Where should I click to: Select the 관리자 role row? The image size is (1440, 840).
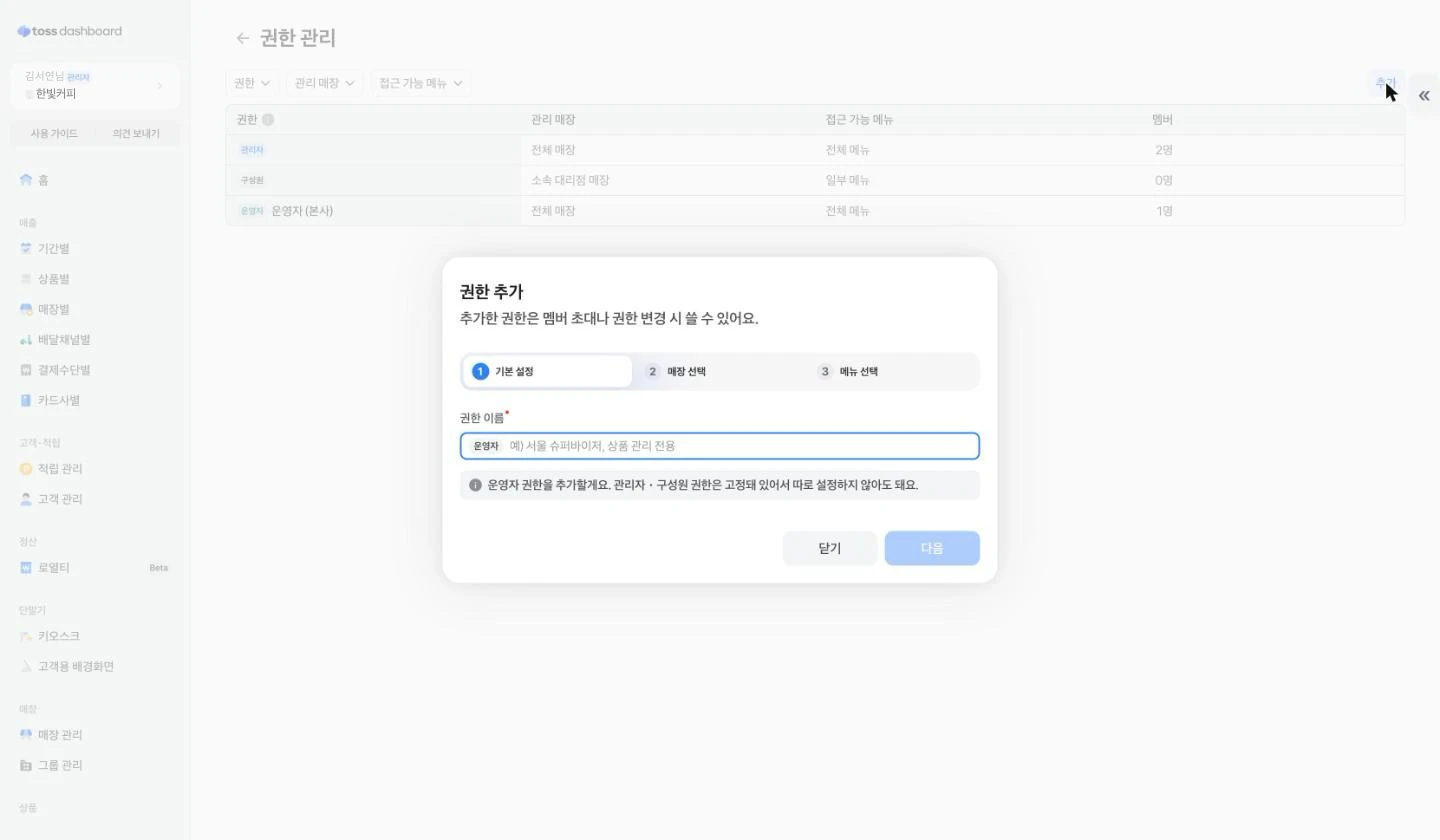point(815,150)
